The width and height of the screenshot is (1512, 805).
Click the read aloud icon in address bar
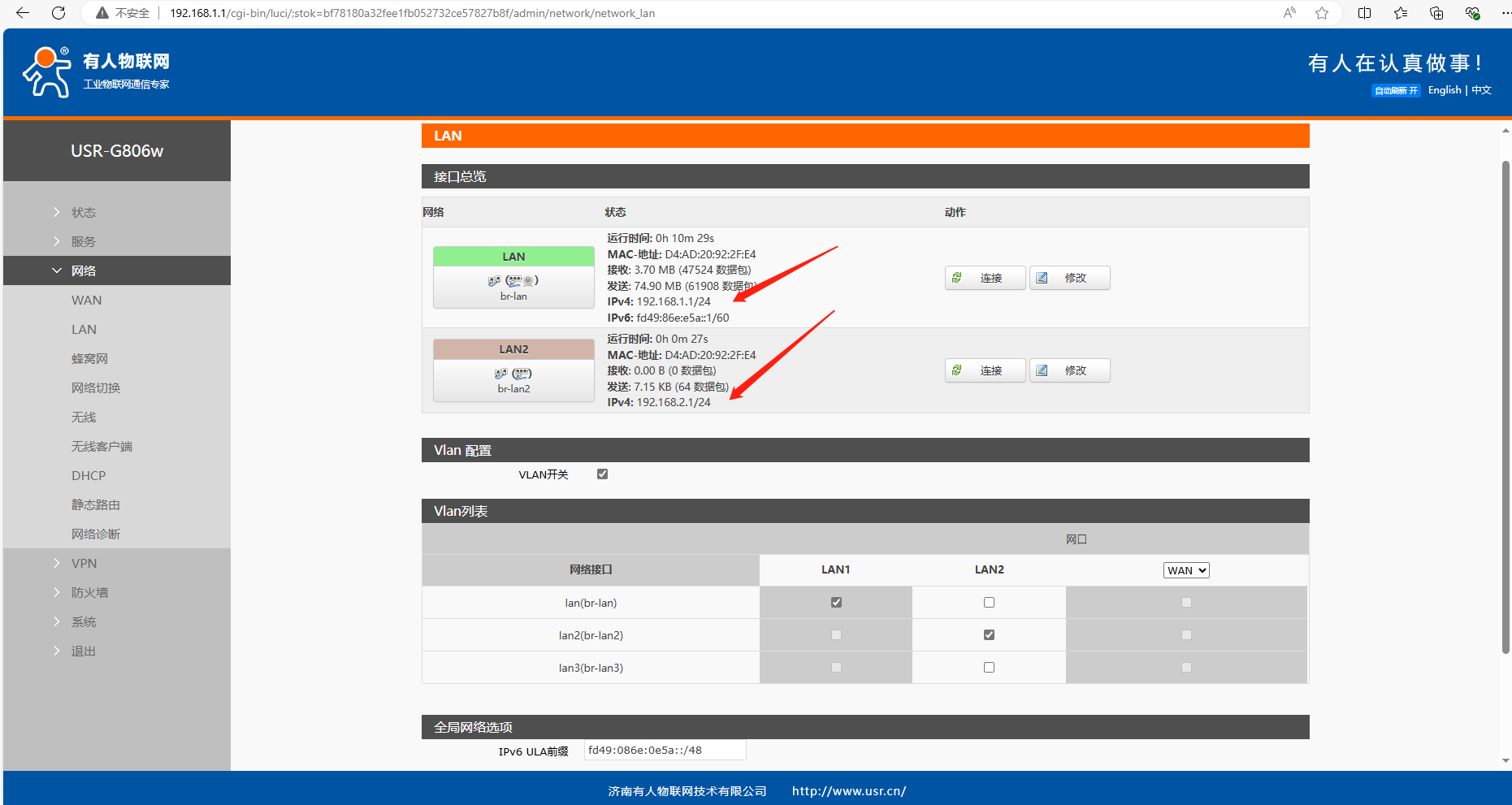click(x=1289, y=13)
